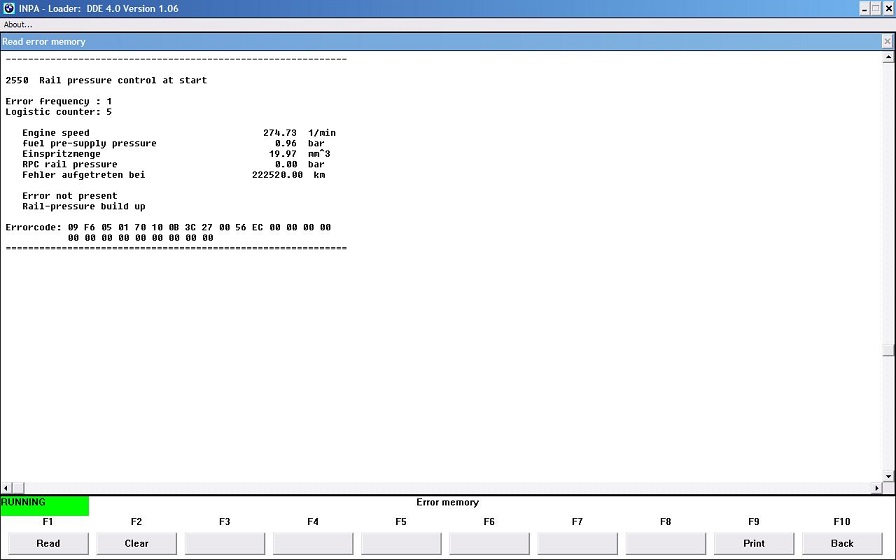896x560 pixels.
Task: Click the BMW logo icon in title bar
Action: (9, 8)
